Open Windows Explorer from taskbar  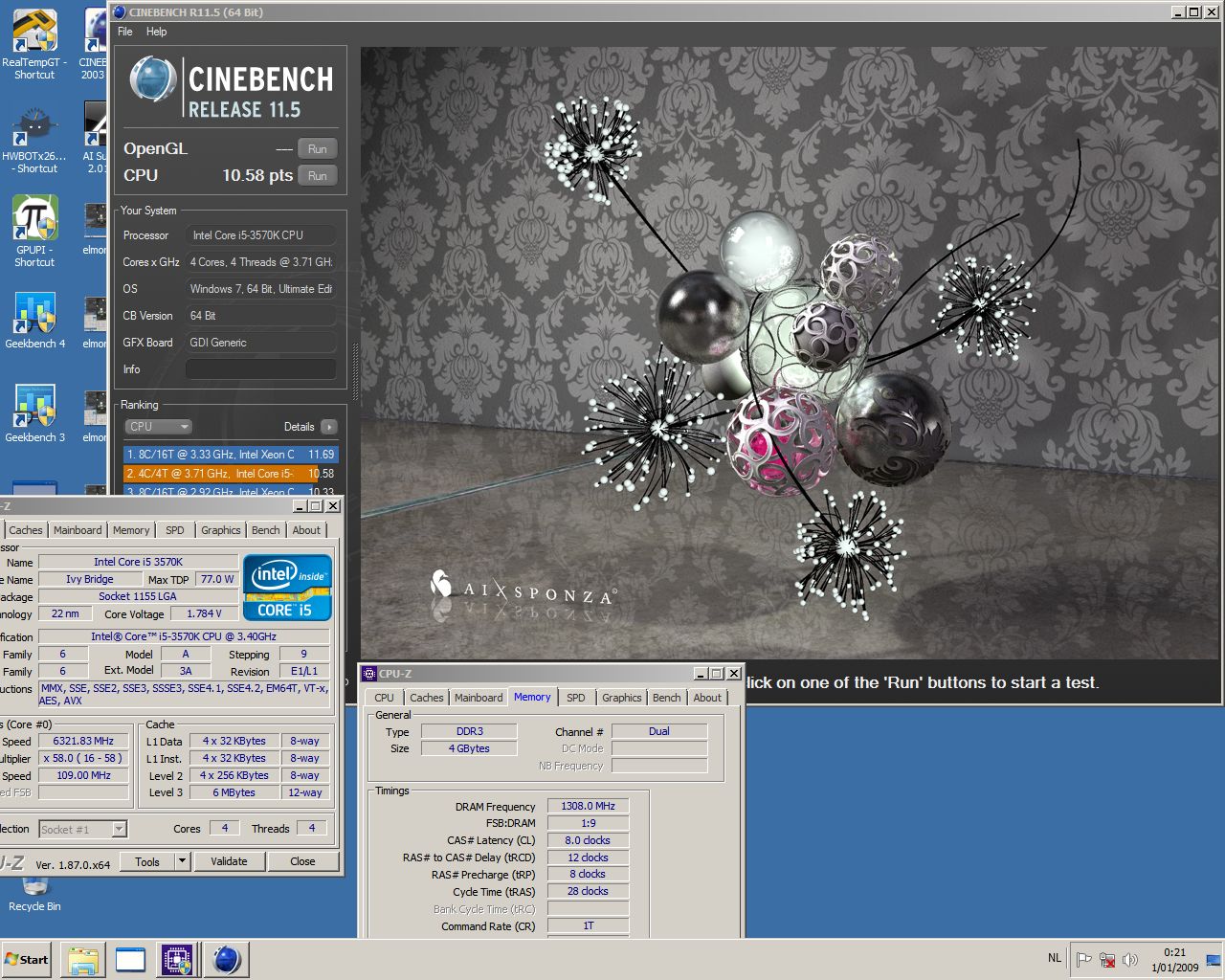point(83,960)
